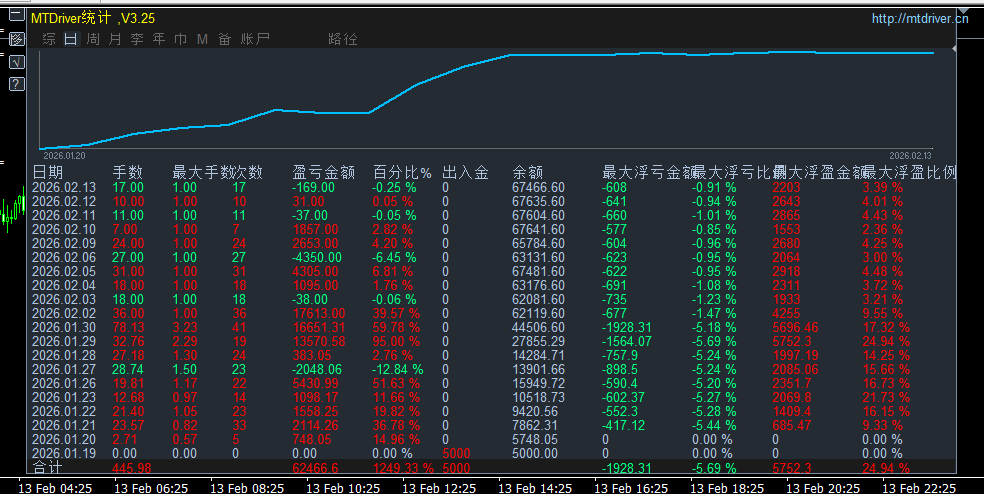Click the 67466.60 balance value

pyautogui.click(x=538, y=187)
